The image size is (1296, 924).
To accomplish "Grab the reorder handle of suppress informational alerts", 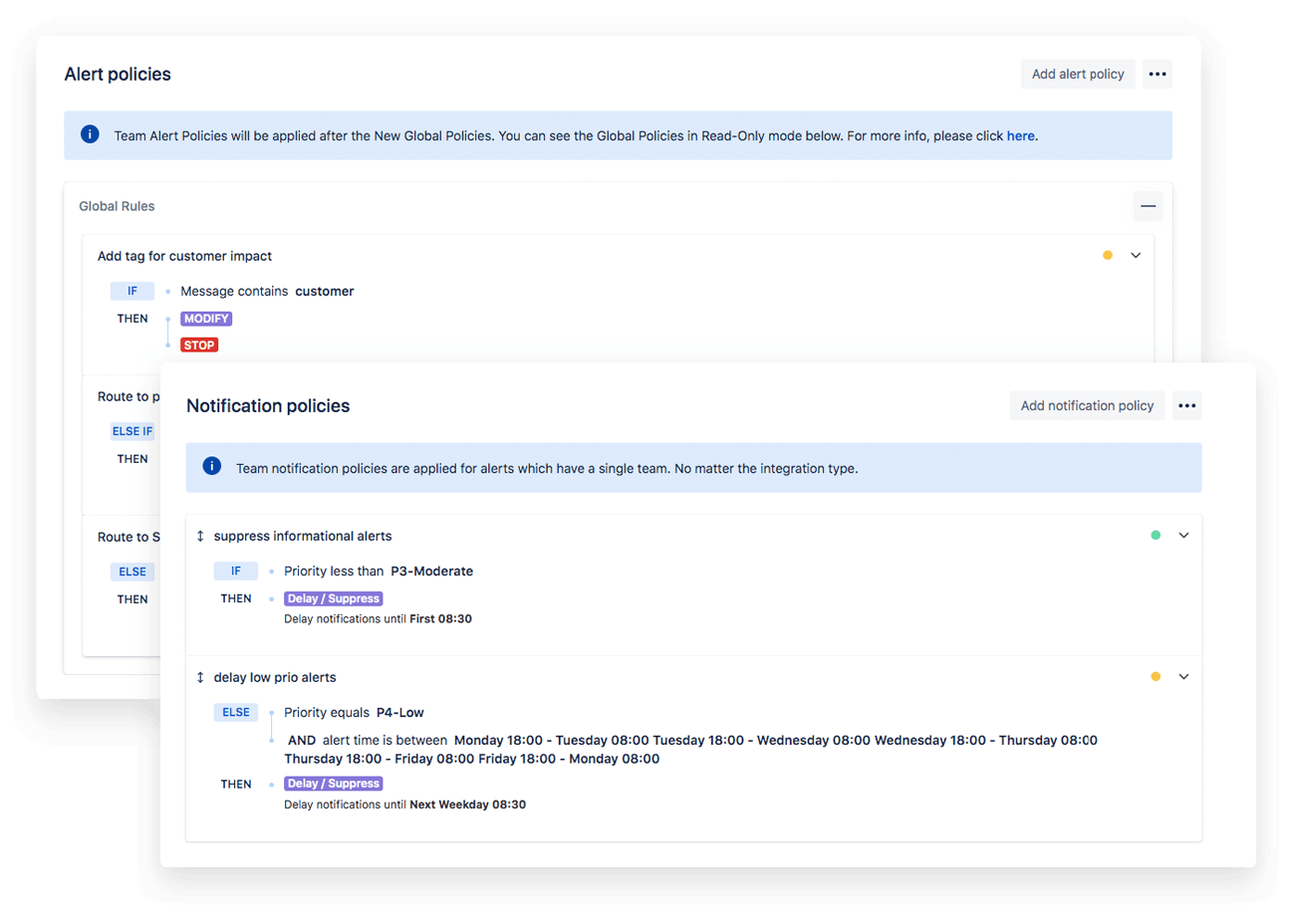I will click(200, 535).
